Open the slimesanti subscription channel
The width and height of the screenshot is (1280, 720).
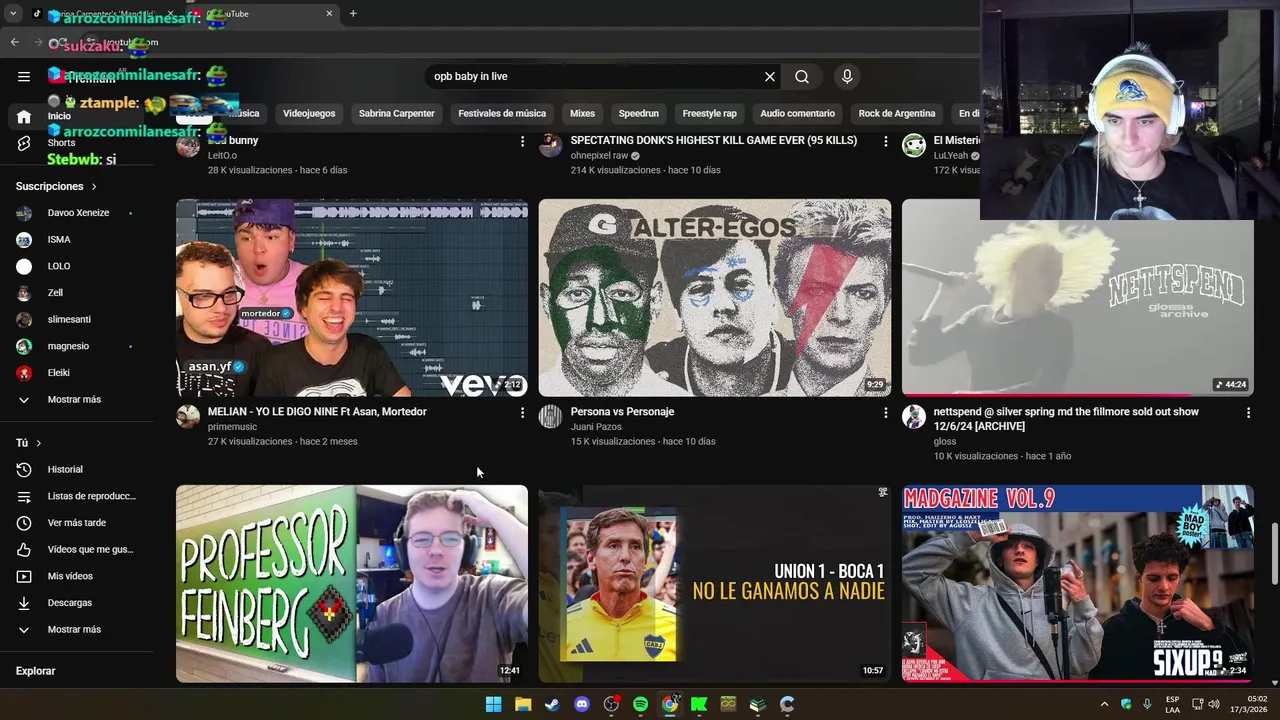point(69,319)
